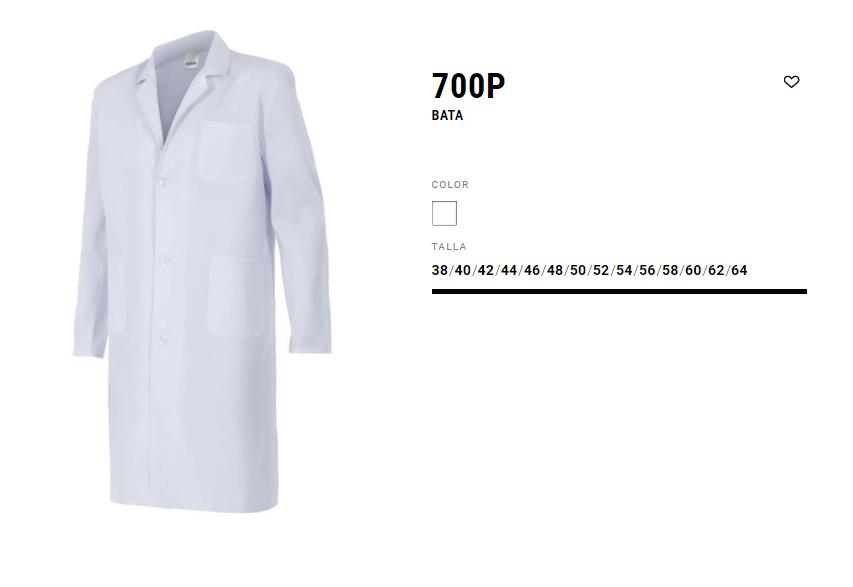This screenshot has height=587, width=853.
Task: Choose size 60
Action: pyautogui.click(x=693, y=270)
